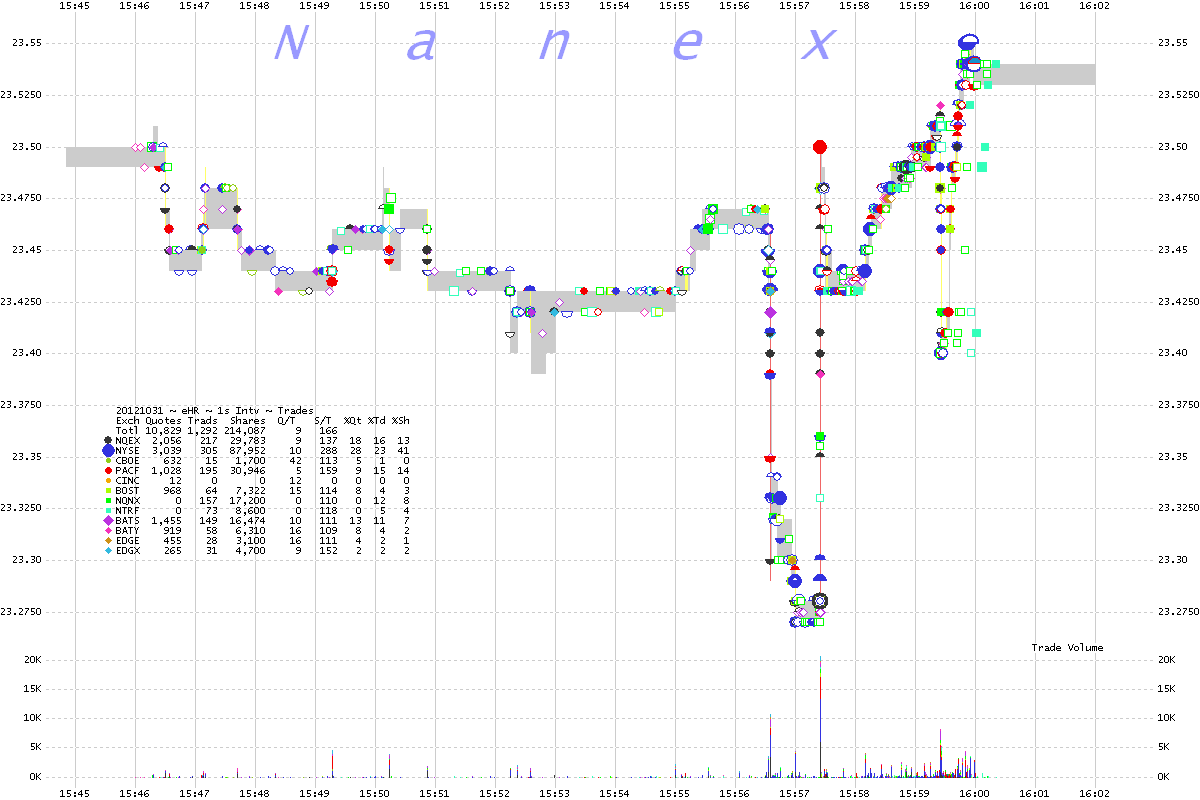Click the total shares value 214,087

coord(245,430)
